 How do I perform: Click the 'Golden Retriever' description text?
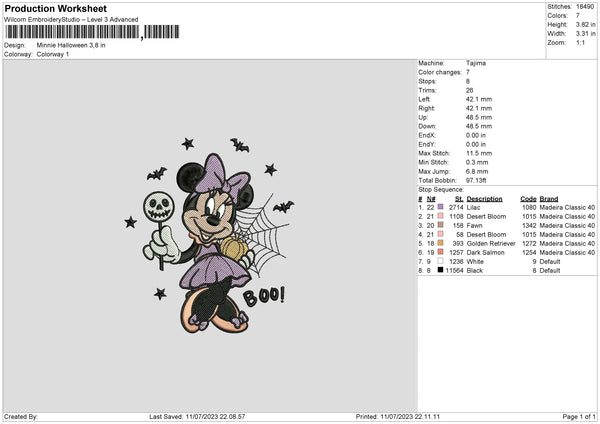(x=491, y=243)
